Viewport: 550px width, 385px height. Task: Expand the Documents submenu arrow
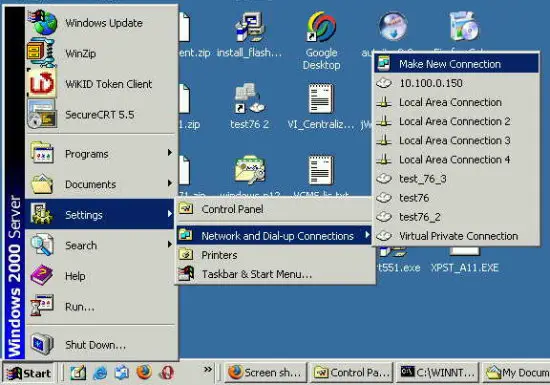click(x=170, y=183)
